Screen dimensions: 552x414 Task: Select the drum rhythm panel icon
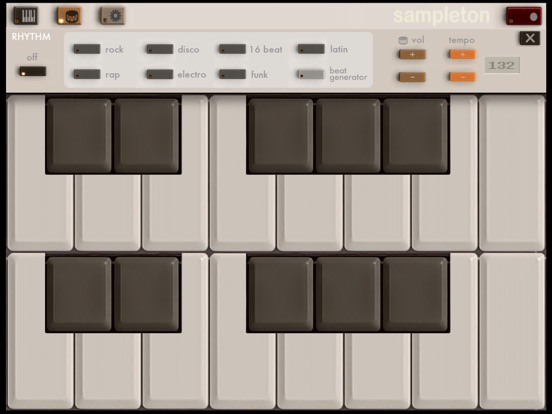(69, 16)
